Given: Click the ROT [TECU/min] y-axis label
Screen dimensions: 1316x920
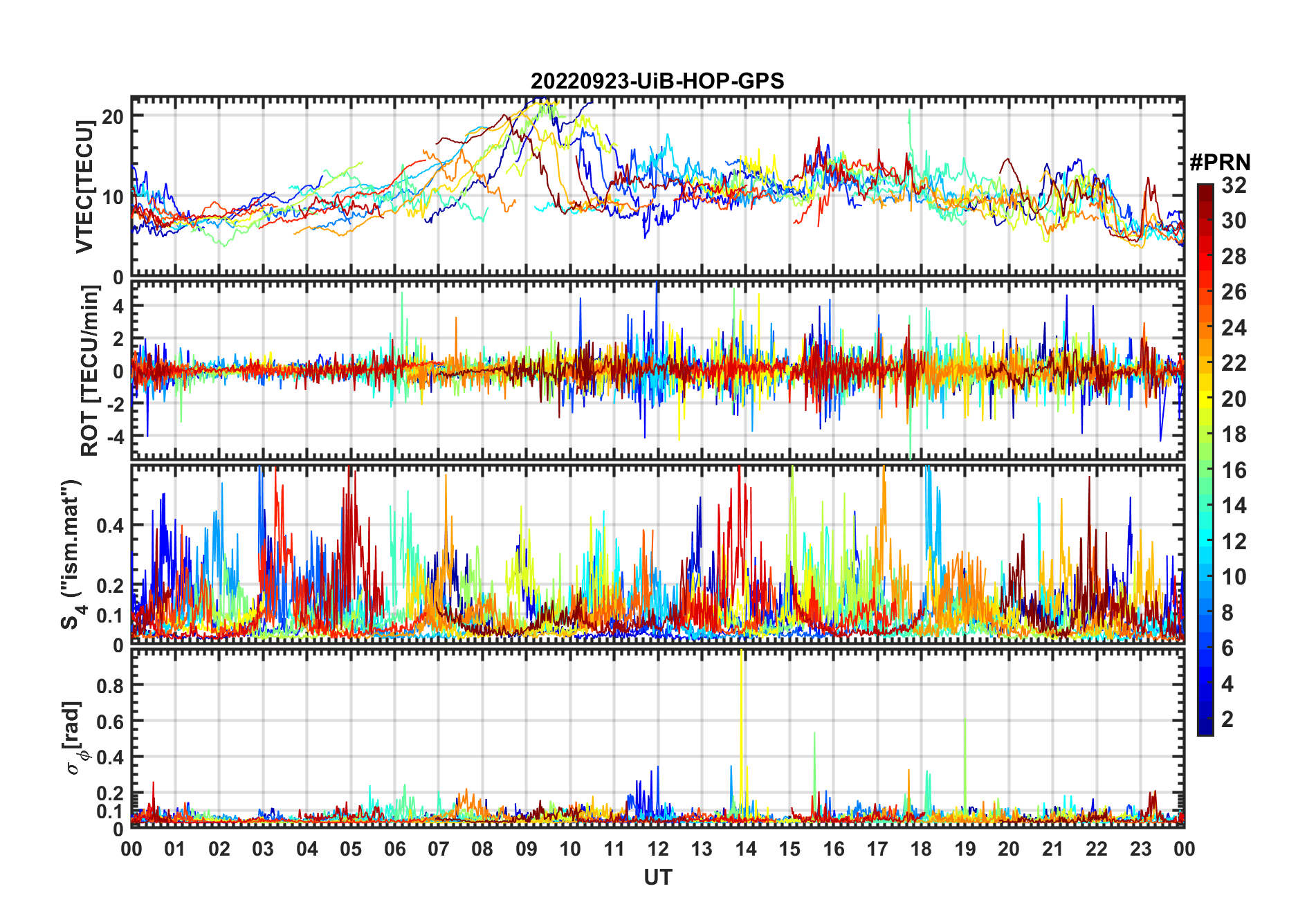Looking at the screenshot, I should tap(90, 371).
